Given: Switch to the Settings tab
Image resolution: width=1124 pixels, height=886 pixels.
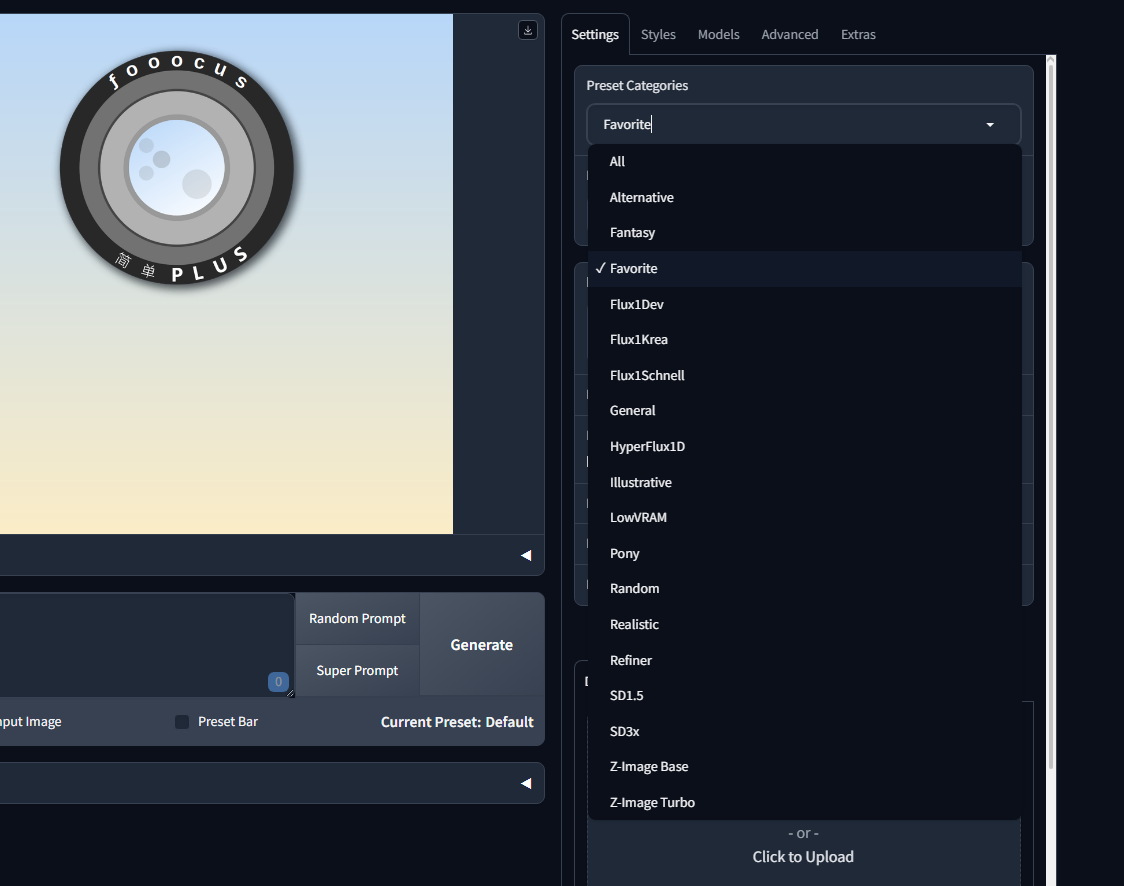Looking at the screenshot, I should [595, 34].
